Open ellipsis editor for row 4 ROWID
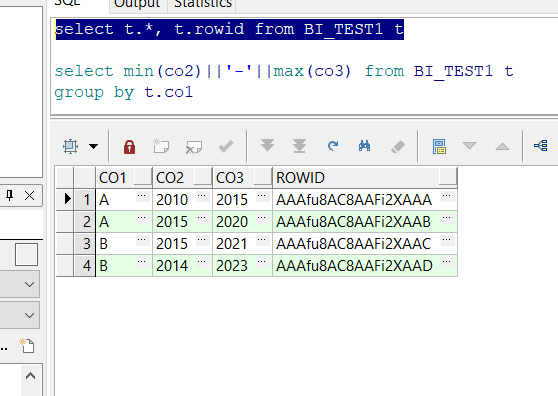 coord(447,262)
